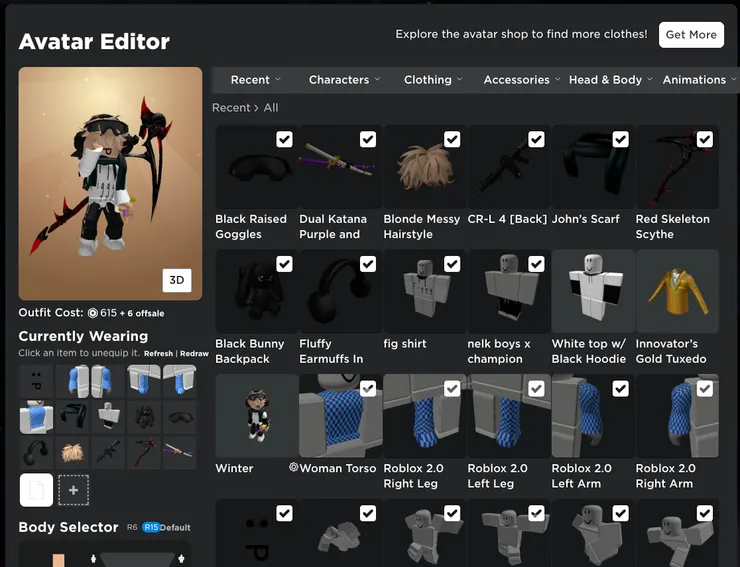Screen dimensions: 740x567
Task: Expand the Recent dropdown chevron
Action: point(278,79)
